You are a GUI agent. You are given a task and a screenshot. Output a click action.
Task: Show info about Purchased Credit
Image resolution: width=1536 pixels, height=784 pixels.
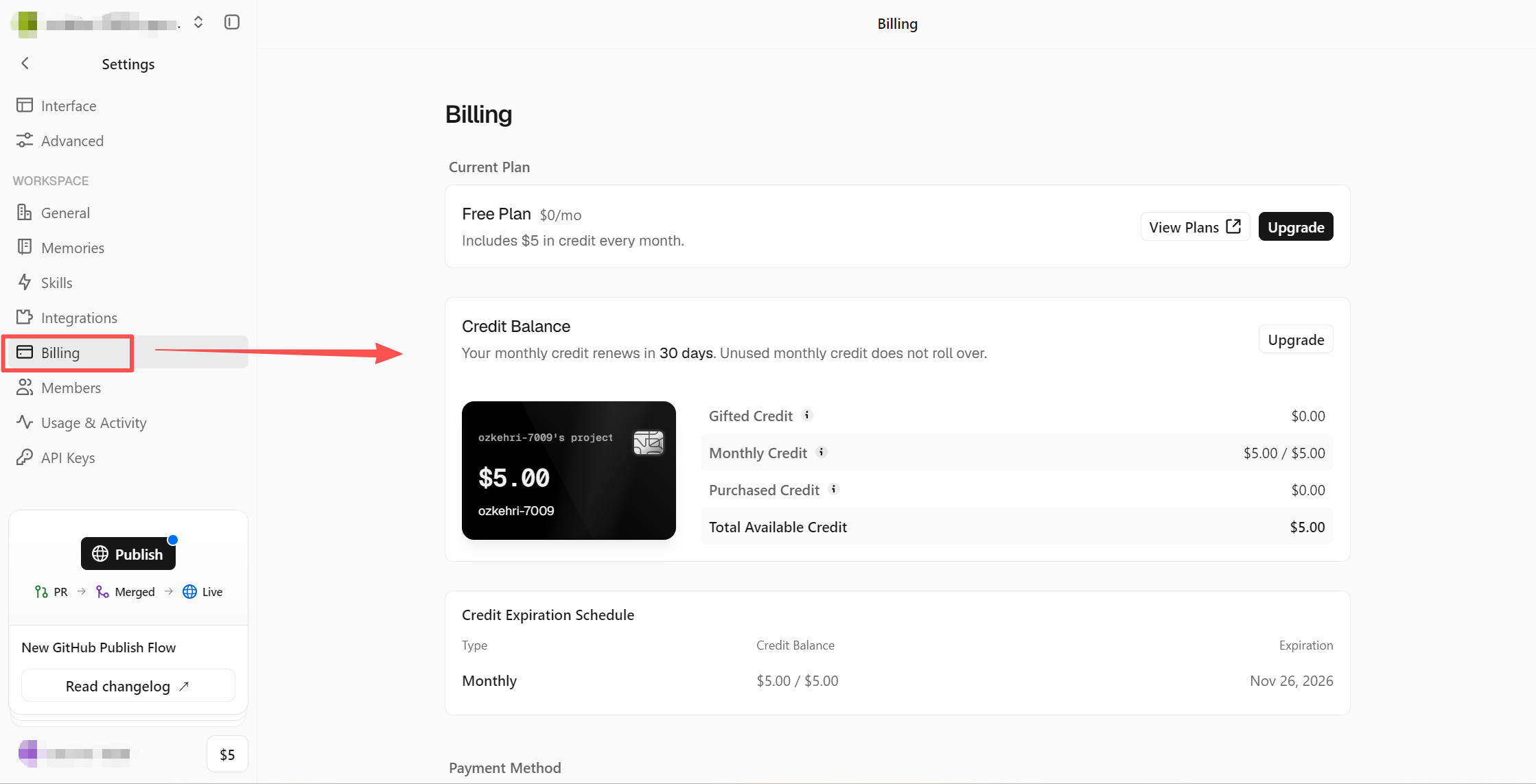click(x=834, y=489)
